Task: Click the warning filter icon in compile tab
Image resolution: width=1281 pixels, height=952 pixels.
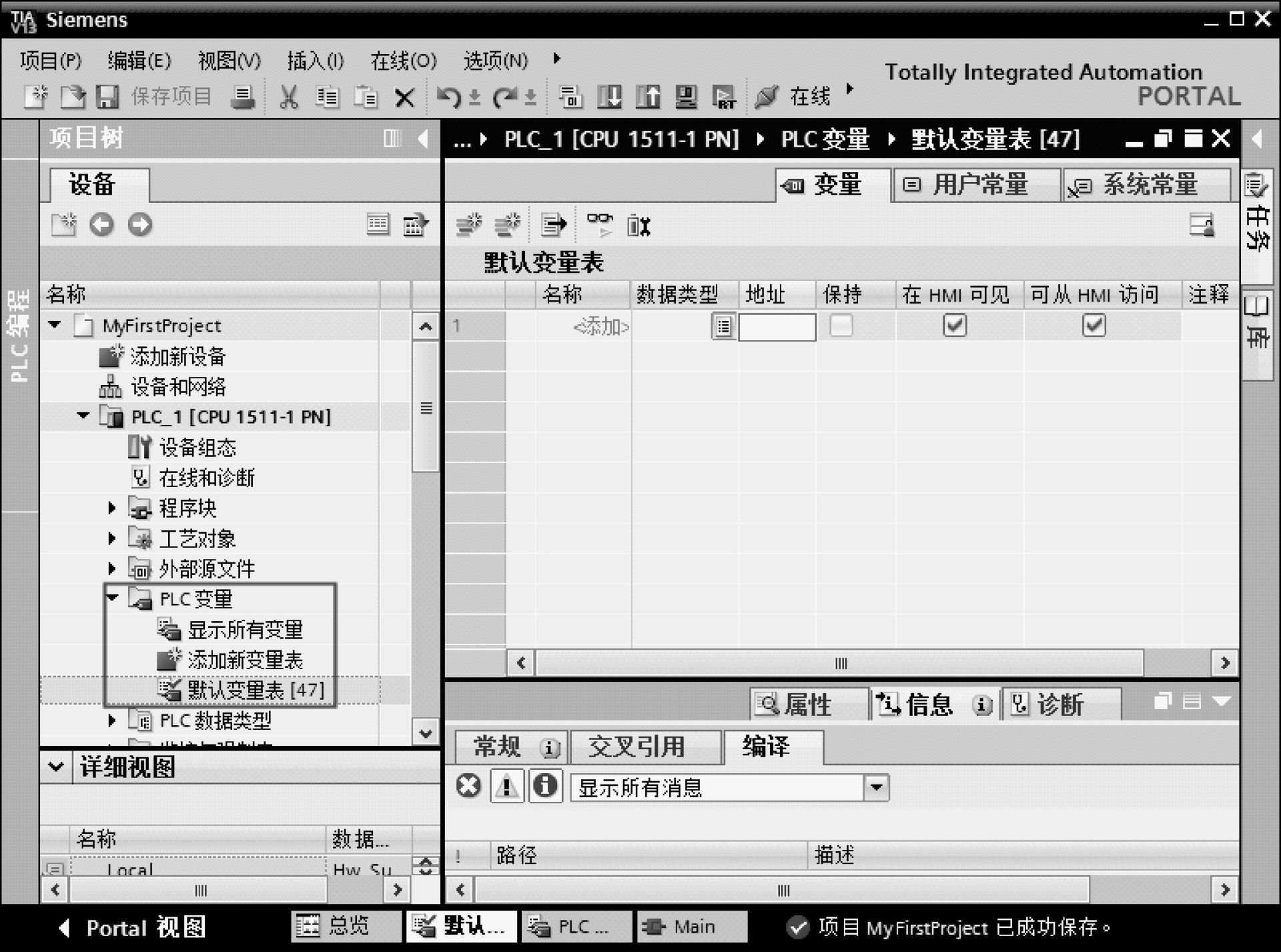Action: click(x=507, y=786)
